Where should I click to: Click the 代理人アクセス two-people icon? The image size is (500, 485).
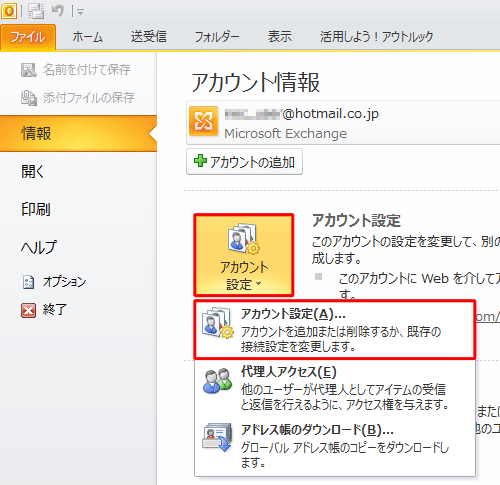coord(217,381)
